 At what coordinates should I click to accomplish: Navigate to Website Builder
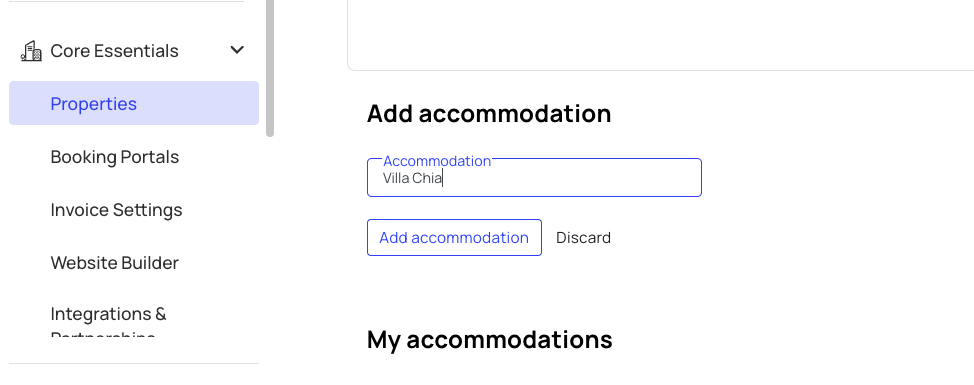(115, 263)
